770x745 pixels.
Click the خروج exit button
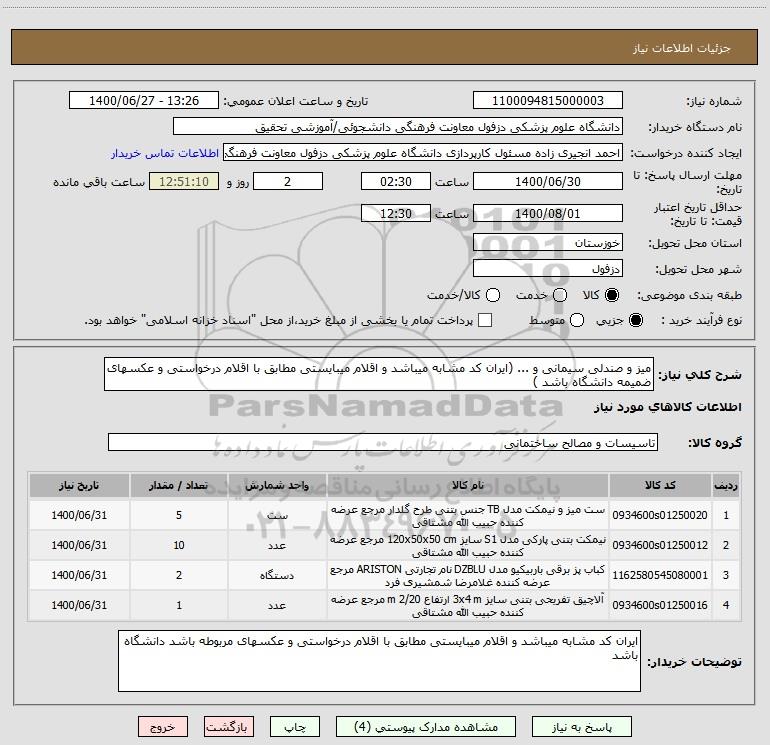[163, 727]
